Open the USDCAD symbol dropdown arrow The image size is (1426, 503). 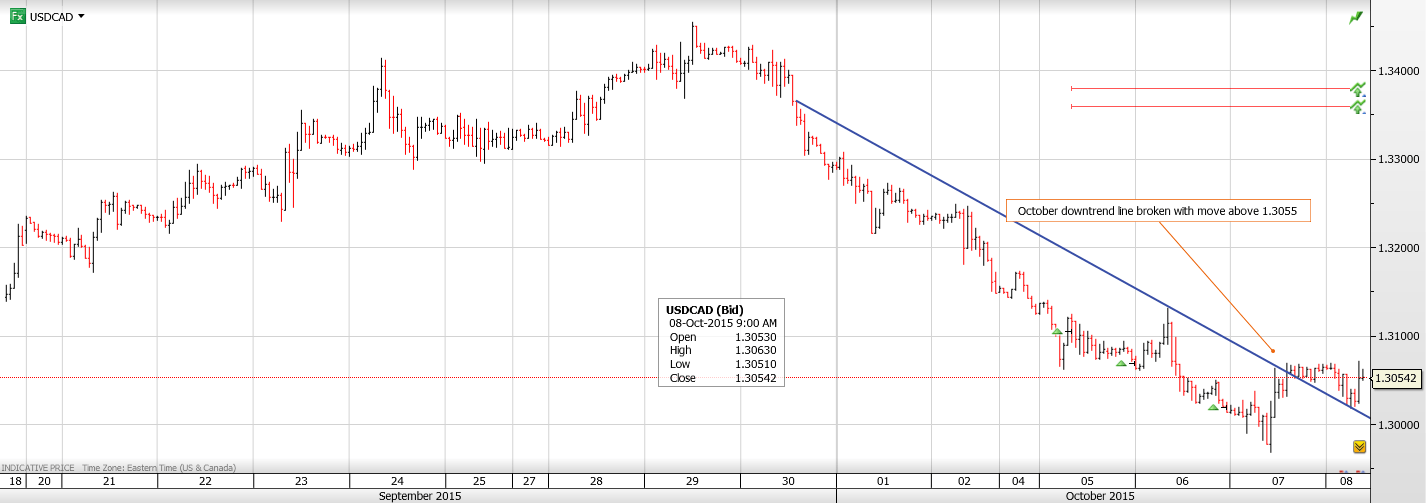[81, 17]
